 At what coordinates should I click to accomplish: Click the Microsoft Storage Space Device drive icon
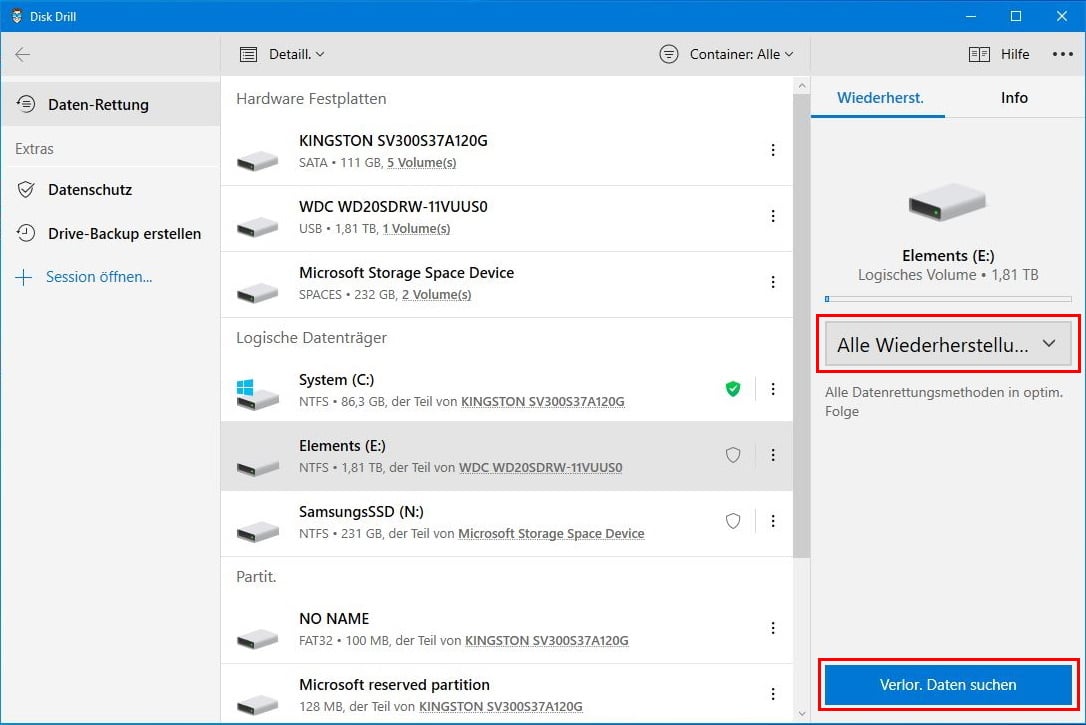click(x=257, y=293)
